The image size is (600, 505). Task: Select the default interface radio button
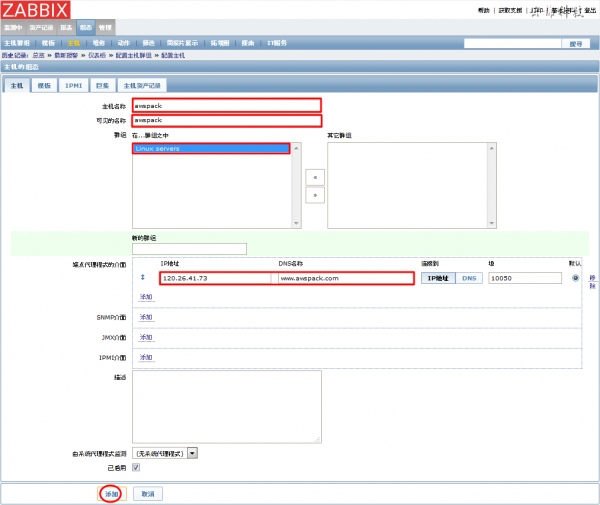point(575,278)
